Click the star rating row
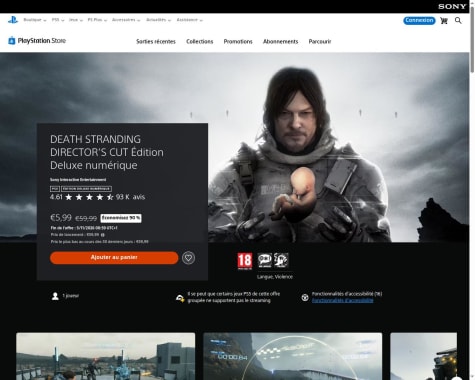Screen dimensions: 475x380 pos(89,197)
